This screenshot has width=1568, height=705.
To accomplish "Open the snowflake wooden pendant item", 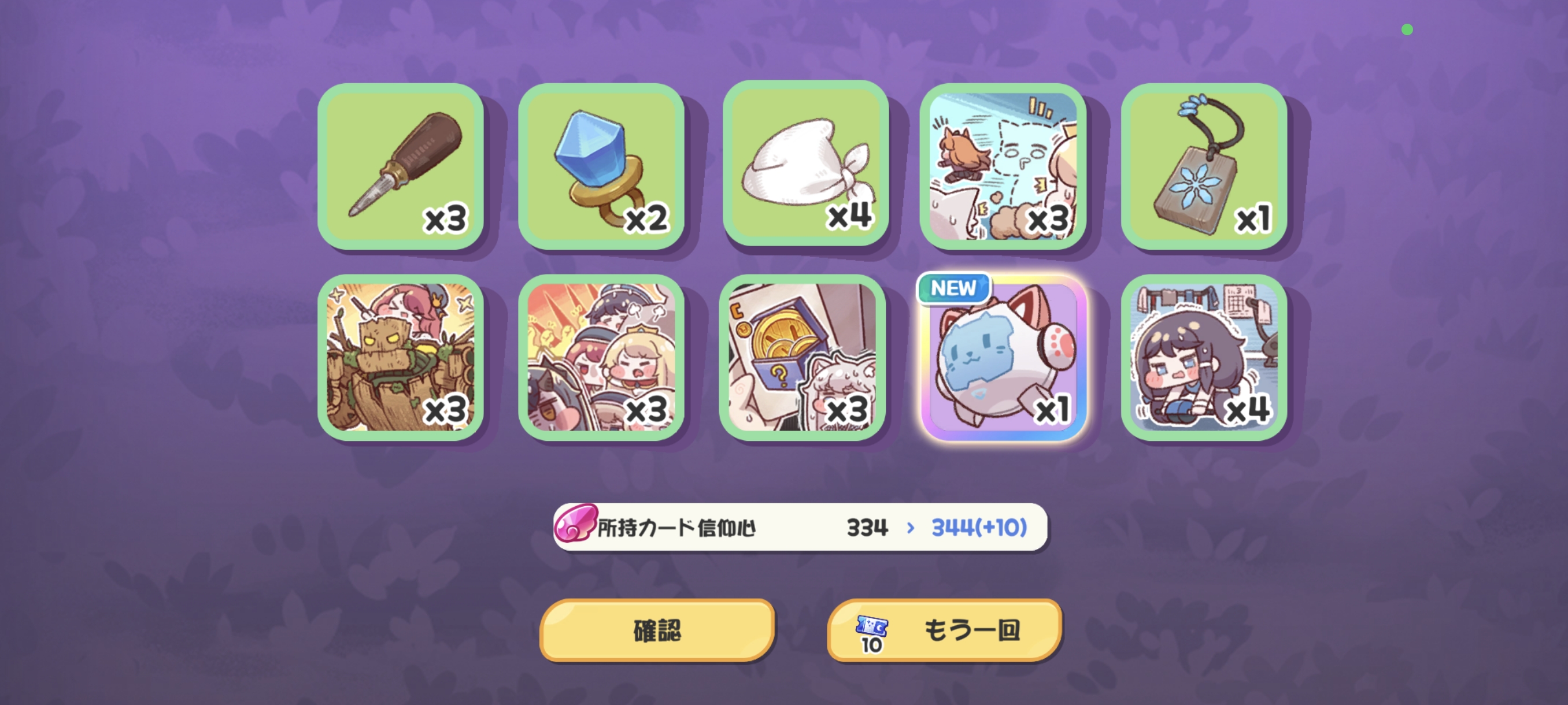I will coord(1204,166).
